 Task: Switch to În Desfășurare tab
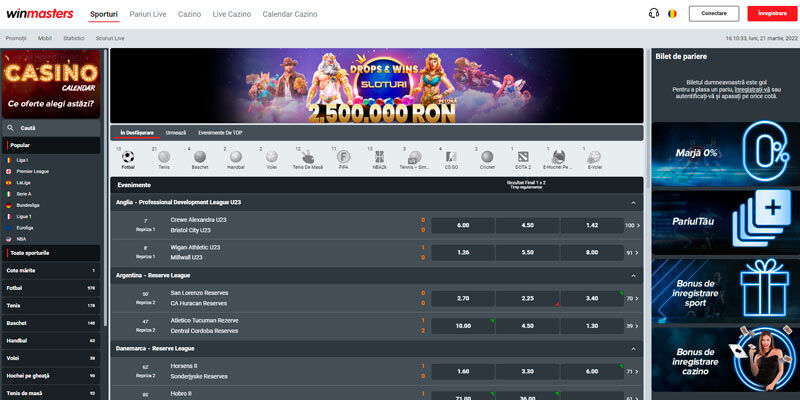pyautogui.click(x=137, y=133)
